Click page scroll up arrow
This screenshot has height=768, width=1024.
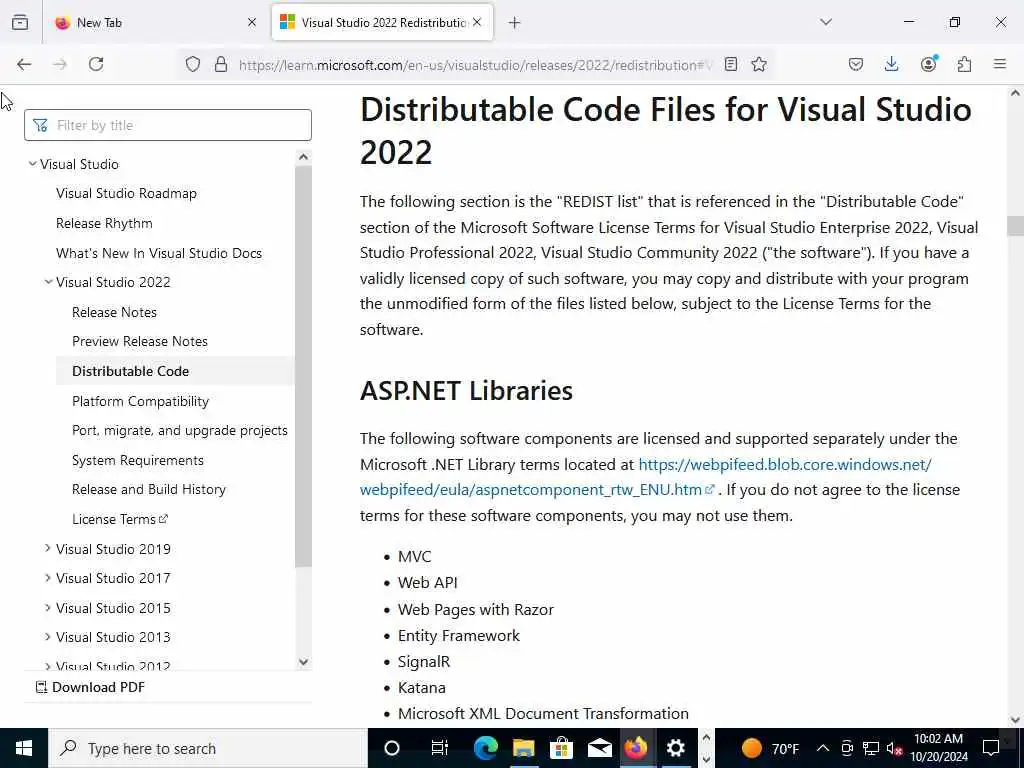tap(1016, 93)
